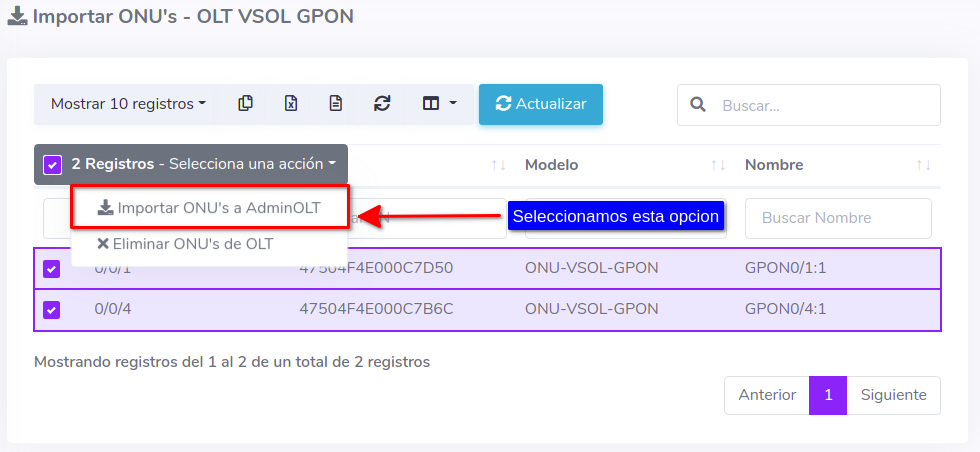Click the sort arrows on Nombre column
980x452 pixels.
923,165
